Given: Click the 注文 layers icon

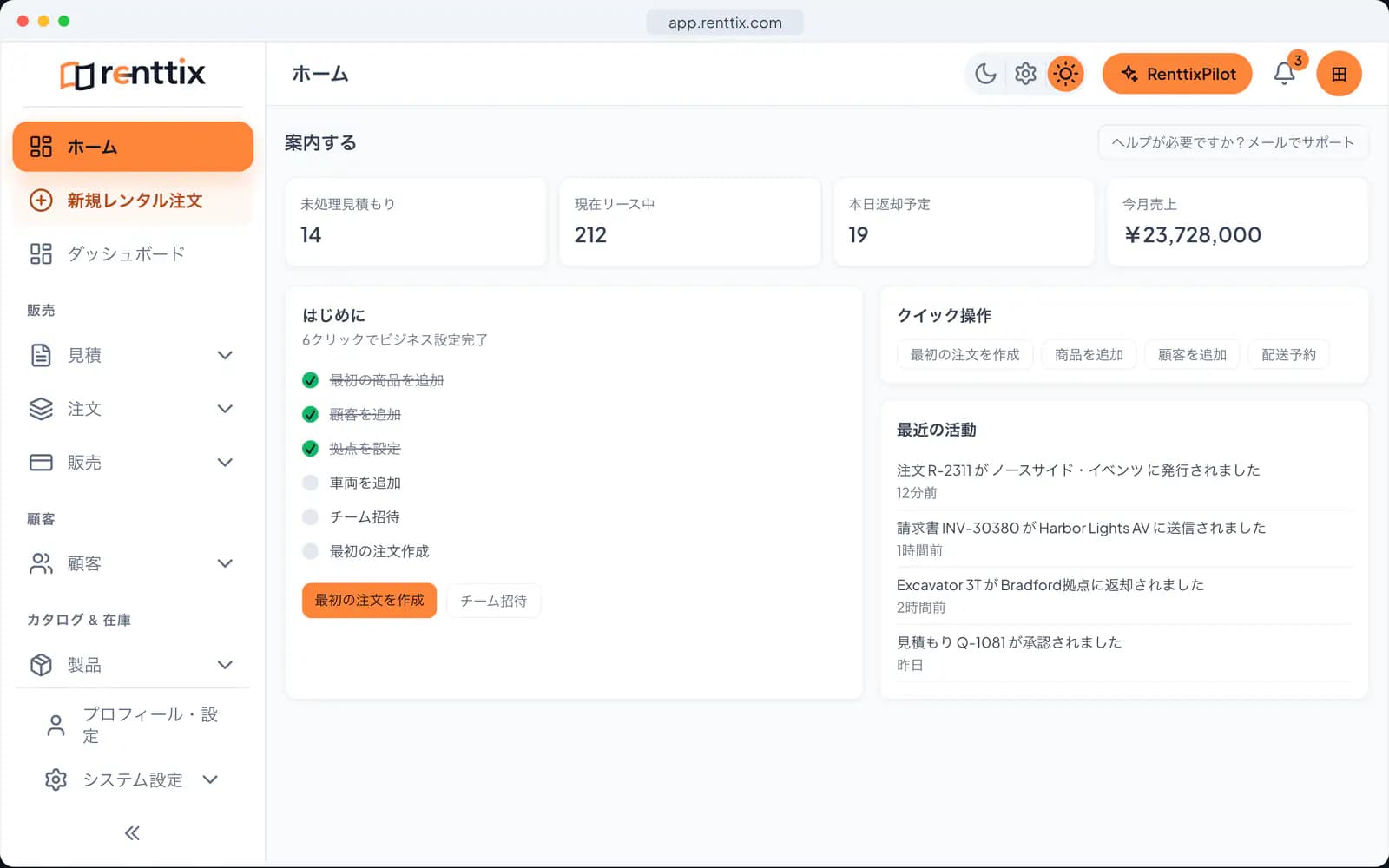Looking at the screenshot, I should pos(41,409).
